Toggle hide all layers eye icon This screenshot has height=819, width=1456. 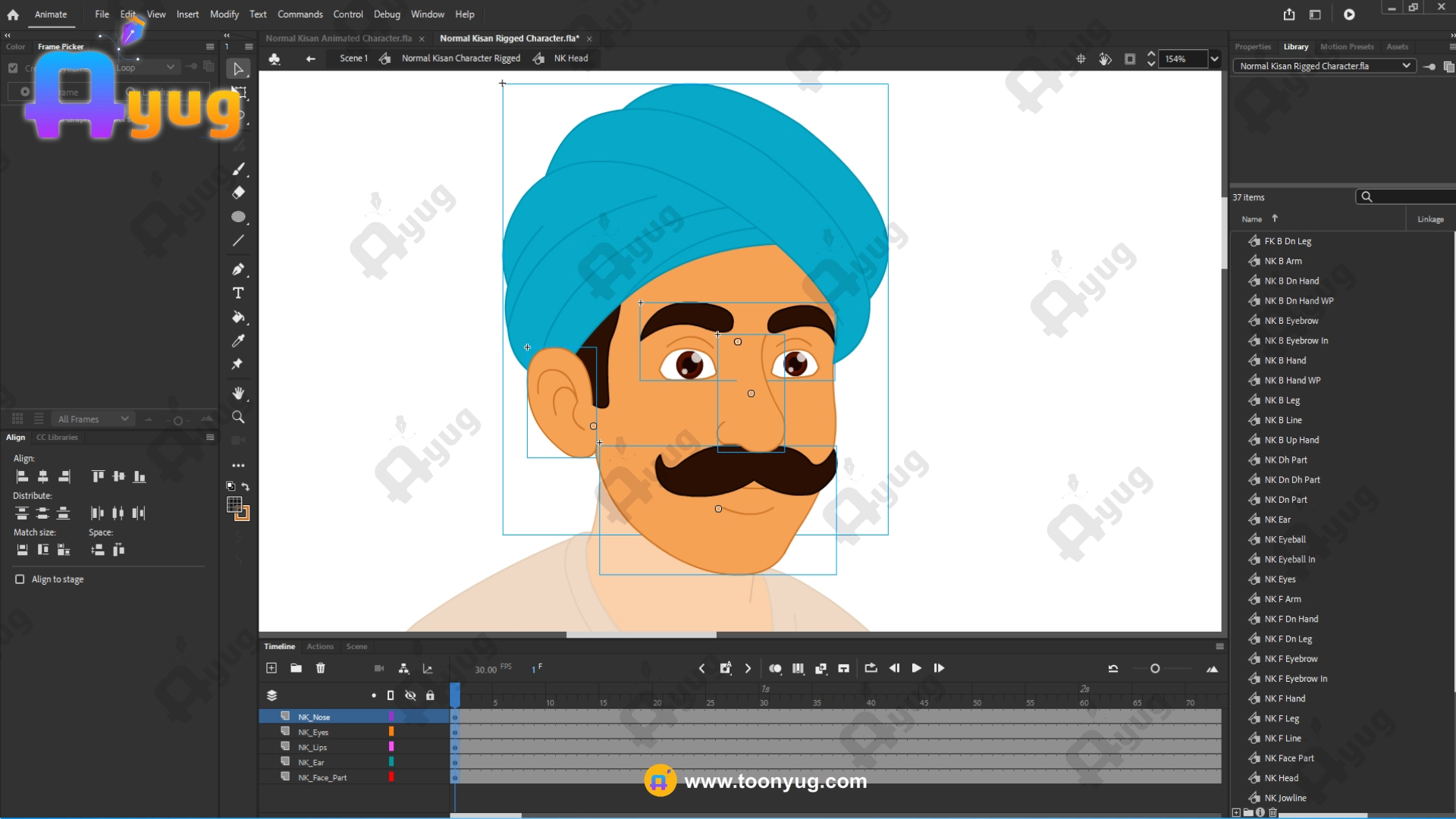click(410, 695)
